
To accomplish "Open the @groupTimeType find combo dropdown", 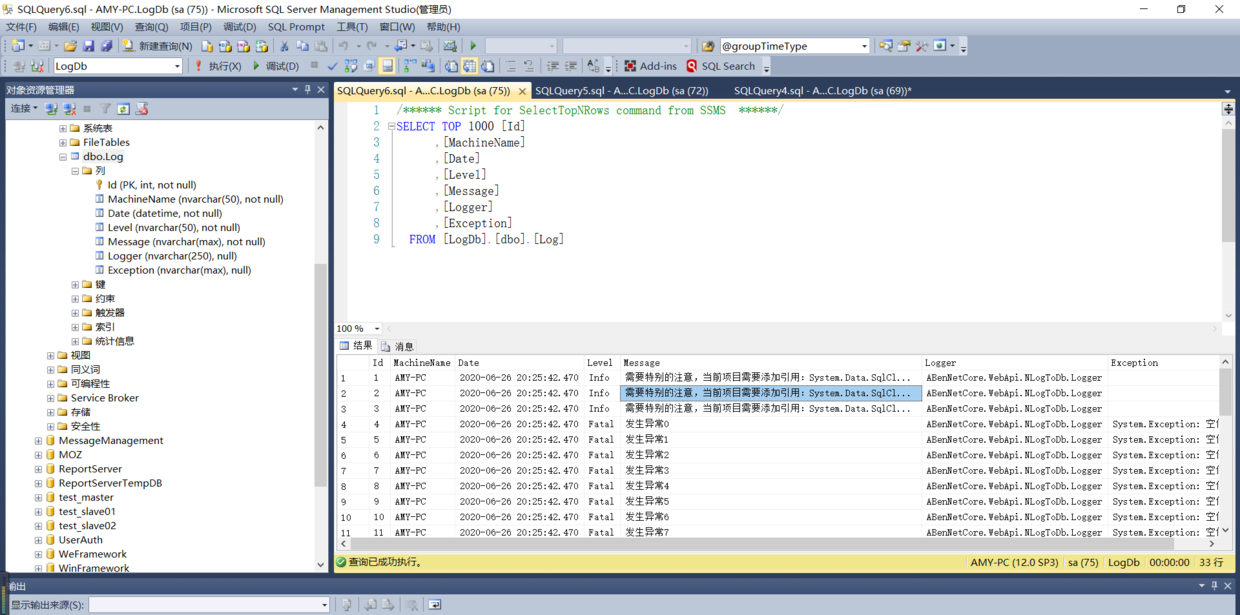I will click(x=864, y=46).
